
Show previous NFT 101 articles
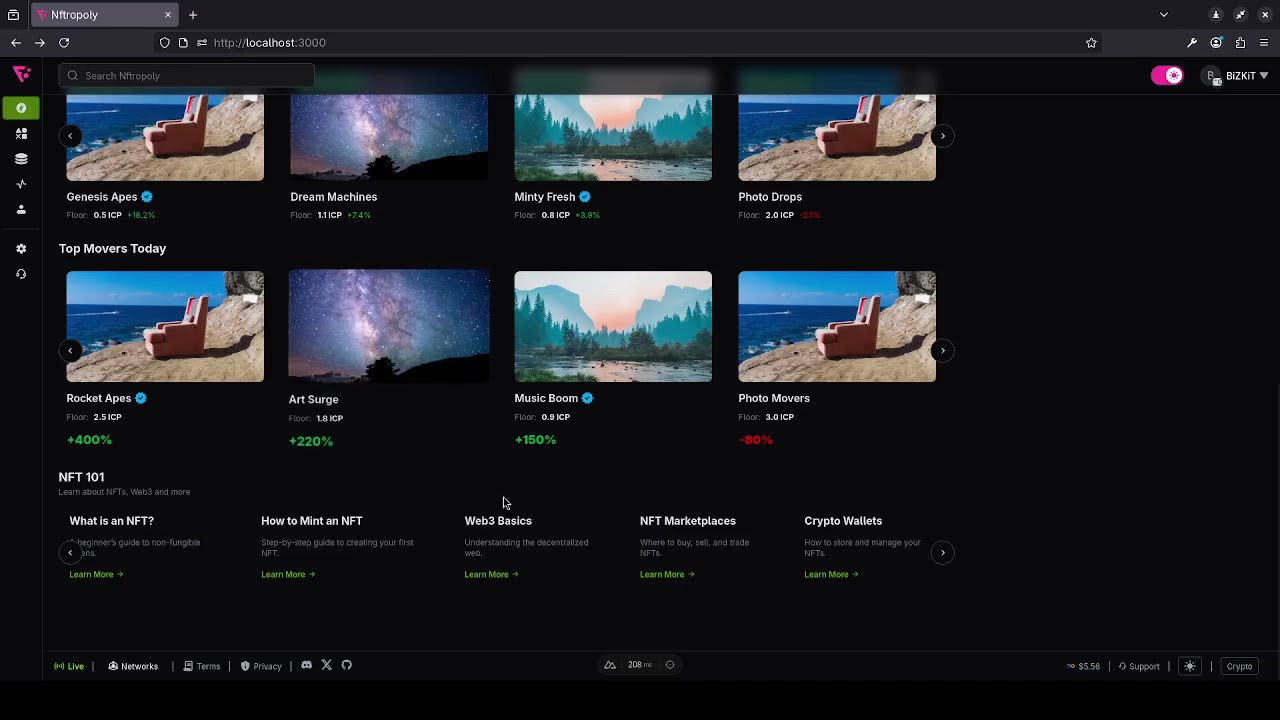70,553
